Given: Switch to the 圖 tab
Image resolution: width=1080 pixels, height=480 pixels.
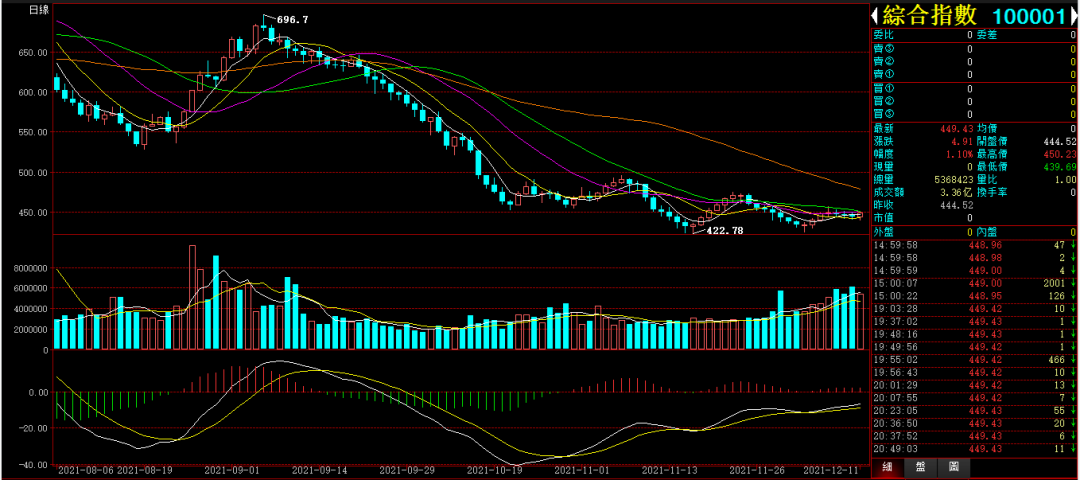Looking at the screenshot, I should pyautogui.click(x=953, y=466).
